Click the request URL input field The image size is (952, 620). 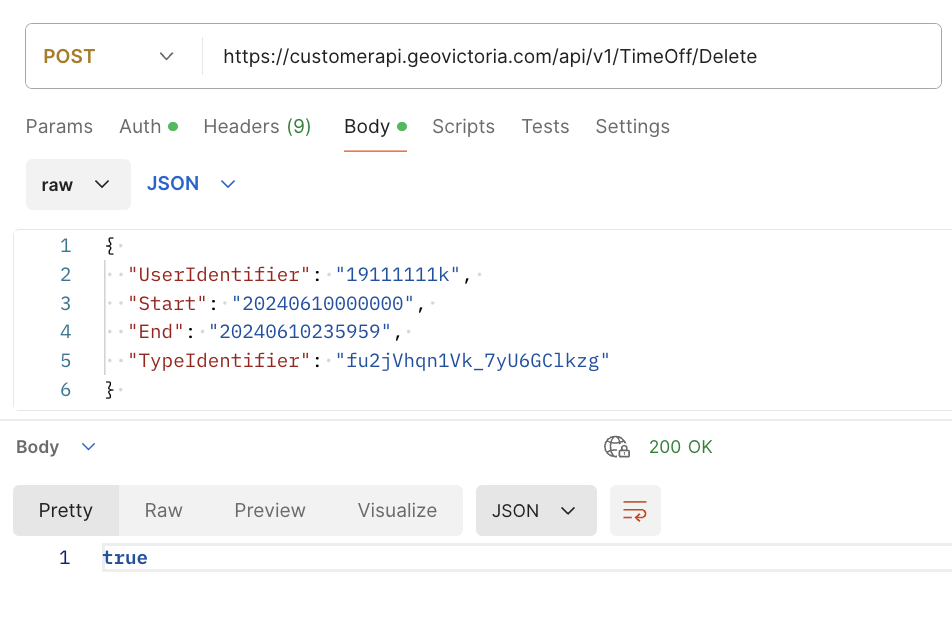pos(570,57)
